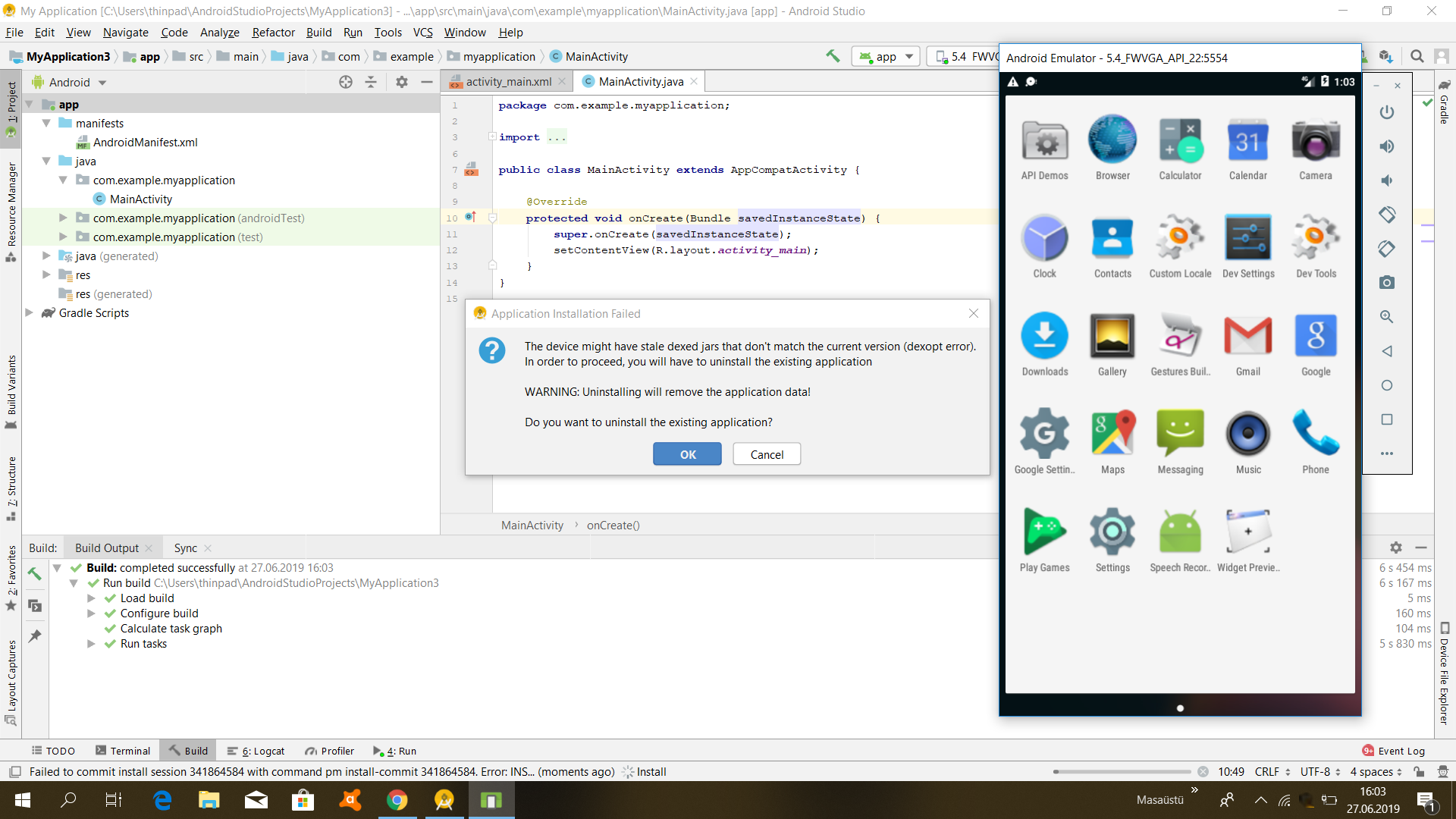Screen dimensions: 1456x819
Task: Collapse all in the Project panel
Action: tap(371, 82)
